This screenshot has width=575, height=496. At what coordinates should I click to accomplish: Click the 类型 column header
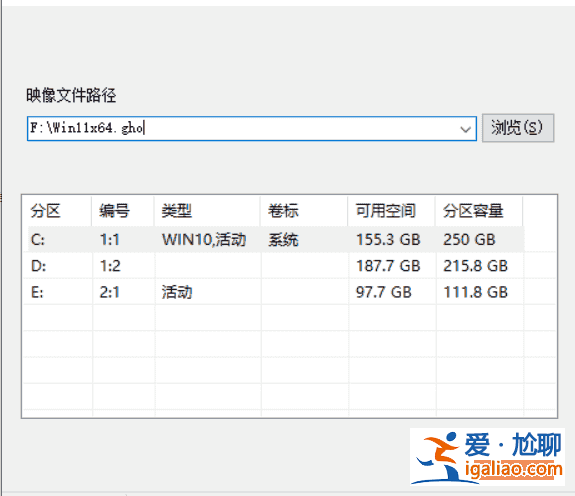pos(207,211)
